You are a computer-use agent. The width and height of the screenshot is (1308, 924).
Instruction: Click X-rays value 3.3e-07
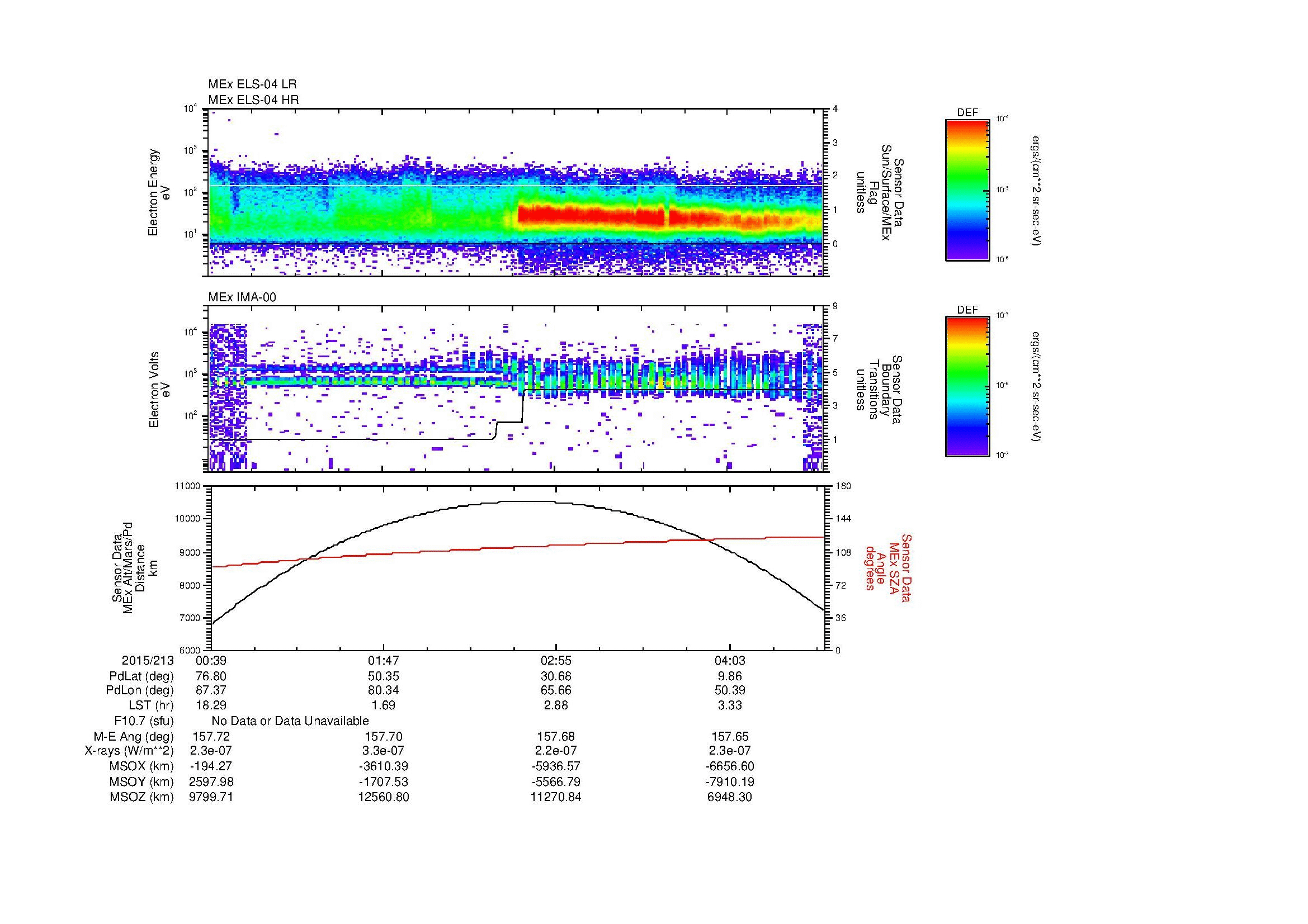(x=384, y=751)
